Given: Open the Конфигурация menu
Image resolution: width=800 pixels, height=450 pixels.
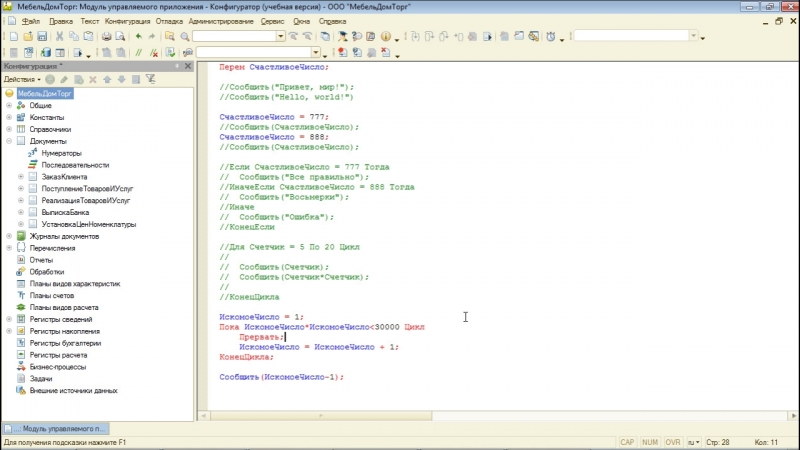Looking at the screenshot, I should click(128, 21).
